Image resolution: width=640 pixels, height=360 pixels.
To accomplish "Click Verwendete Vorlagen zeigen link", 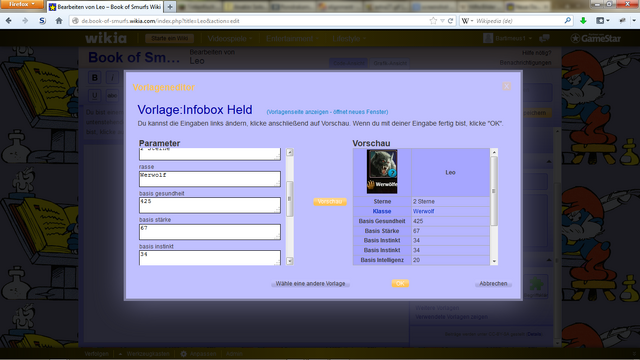I will point(451,317).
